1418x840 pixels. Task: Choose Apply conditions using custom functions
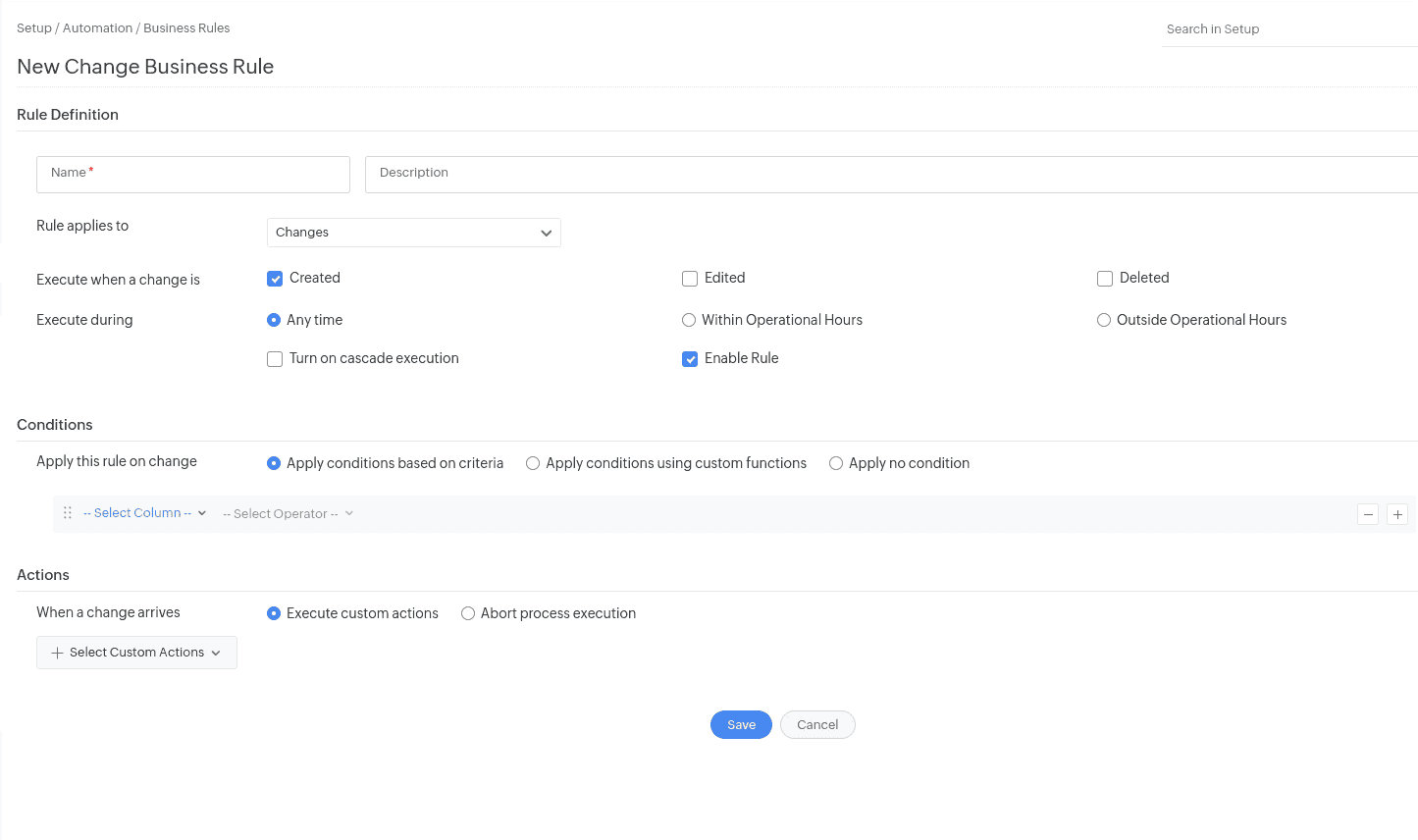(533, 463)
